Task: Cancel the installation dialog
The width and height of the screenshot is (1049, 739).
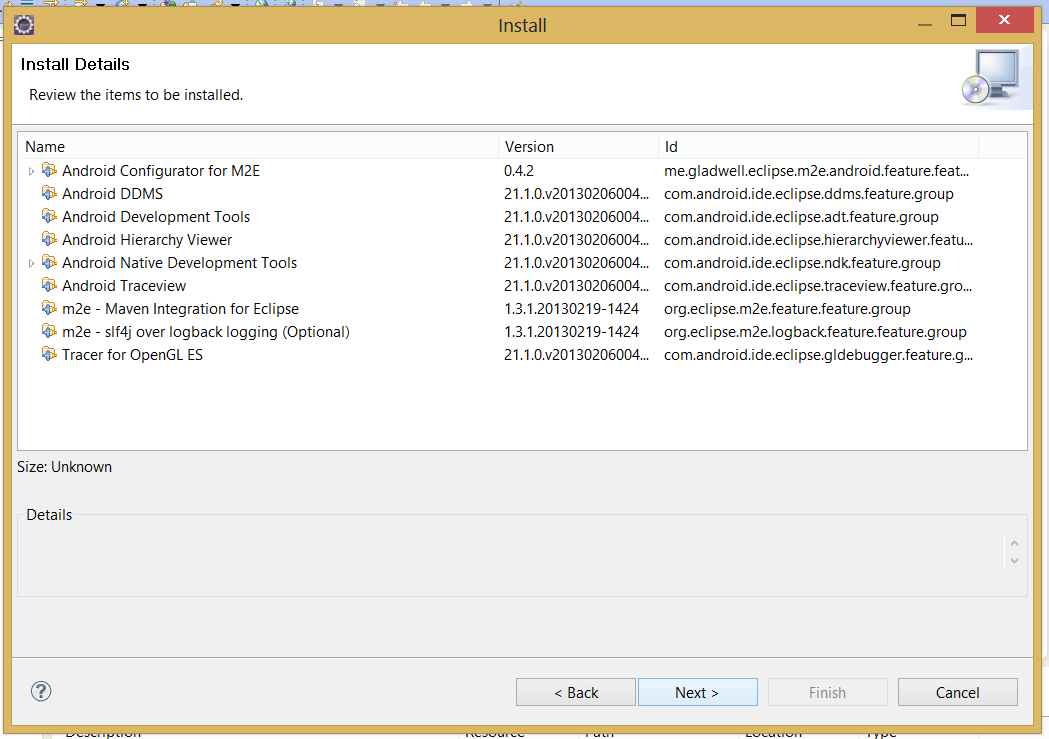Action: coord(957,692)
